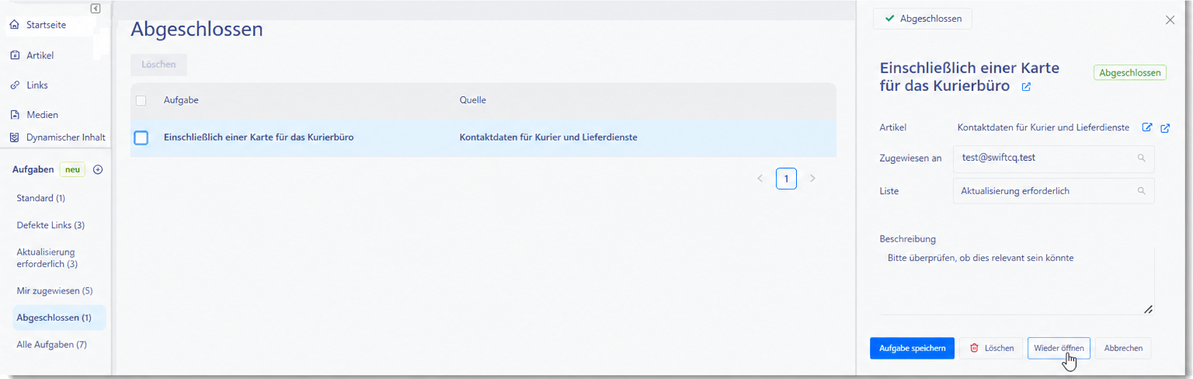Screen dimensions: 1193x379
Task: Click the Aufgaben heading in the sidebar
Action: point(33,170)
